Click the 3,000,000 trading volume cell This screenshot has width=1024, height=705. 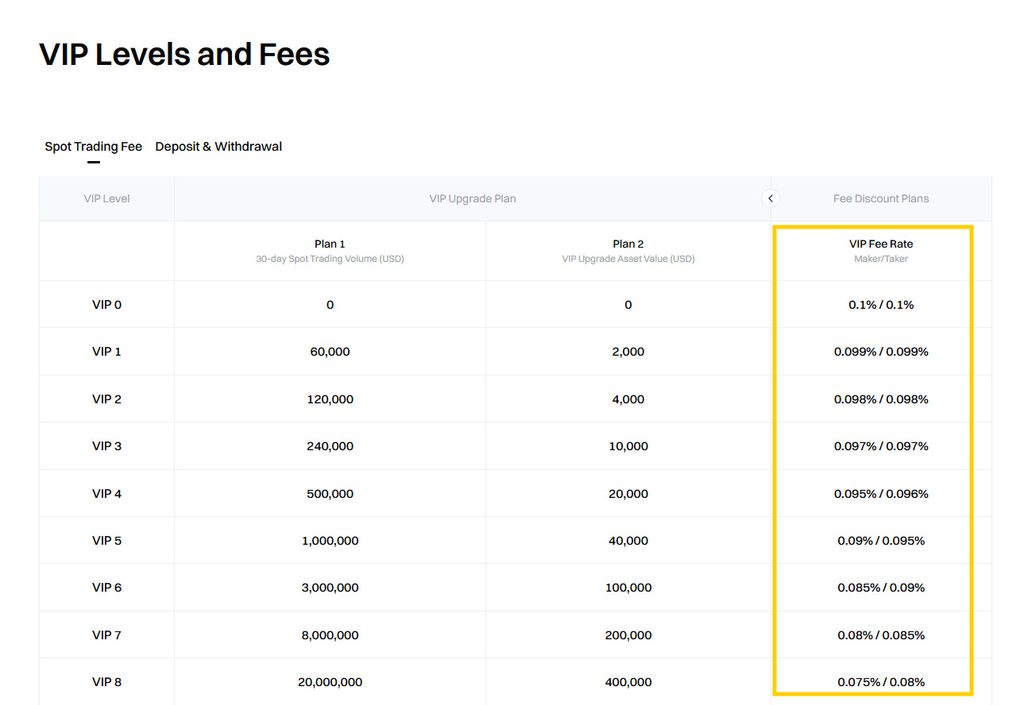[x=330, y=588]
